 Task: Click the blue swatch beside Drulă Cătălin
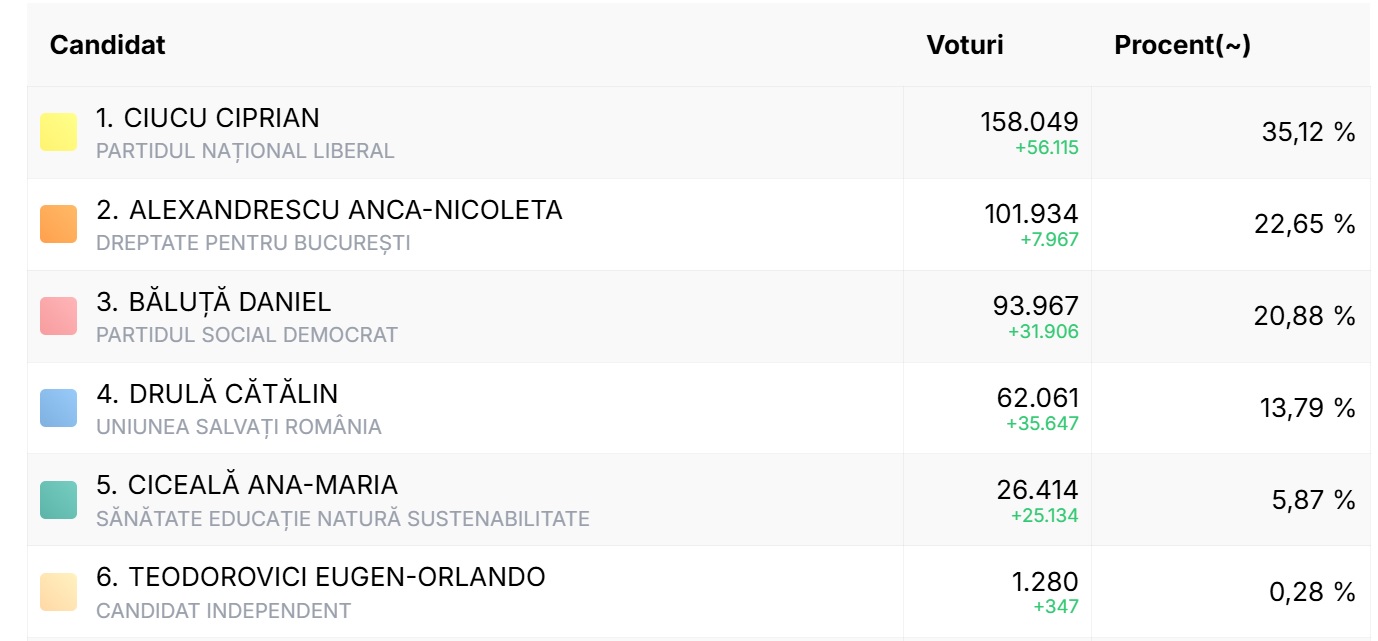click(58, 408)
